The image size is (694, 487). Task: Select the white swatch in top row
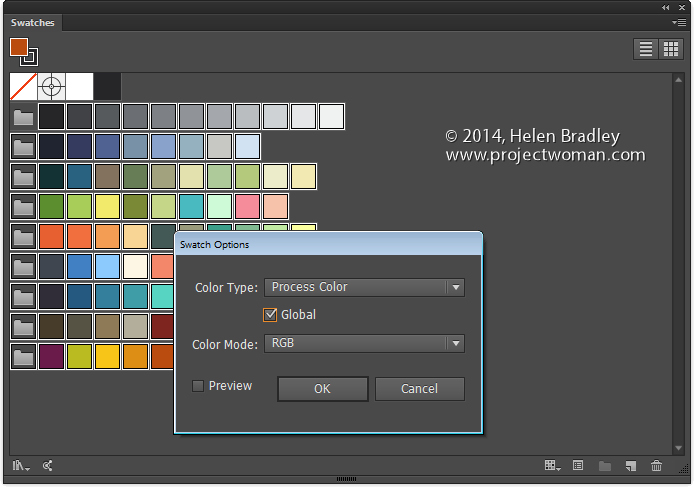tap(79, 86)
